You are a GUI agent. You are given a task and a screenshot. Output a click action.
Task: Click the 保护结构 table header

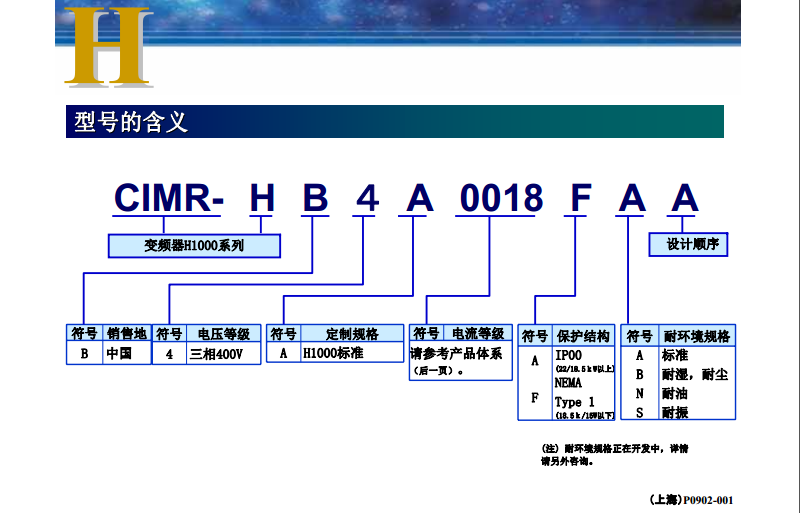[583, 336]
